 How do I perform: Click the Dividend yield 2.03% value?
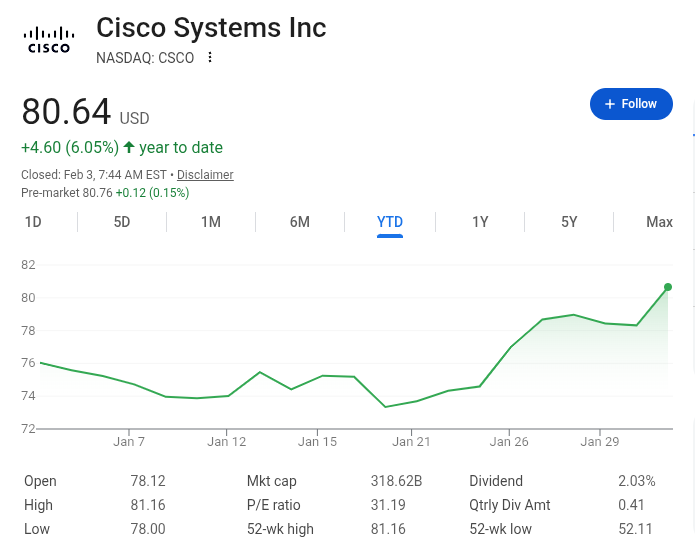tap(637, 481)
